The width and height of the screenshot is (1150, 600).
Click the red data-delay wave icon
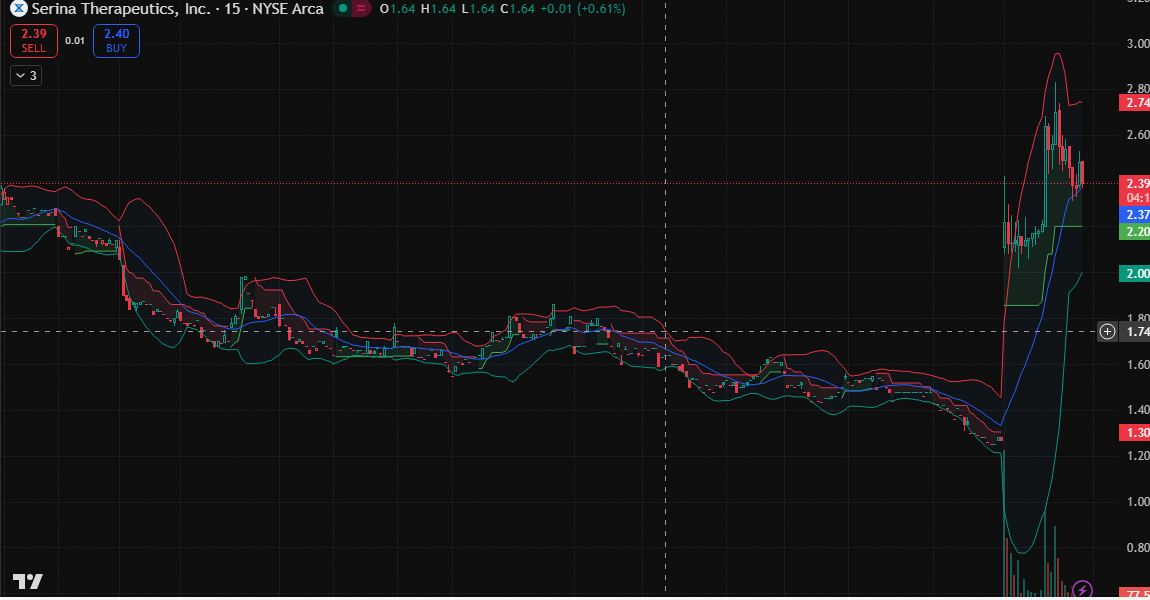click(x=360, y=9)
